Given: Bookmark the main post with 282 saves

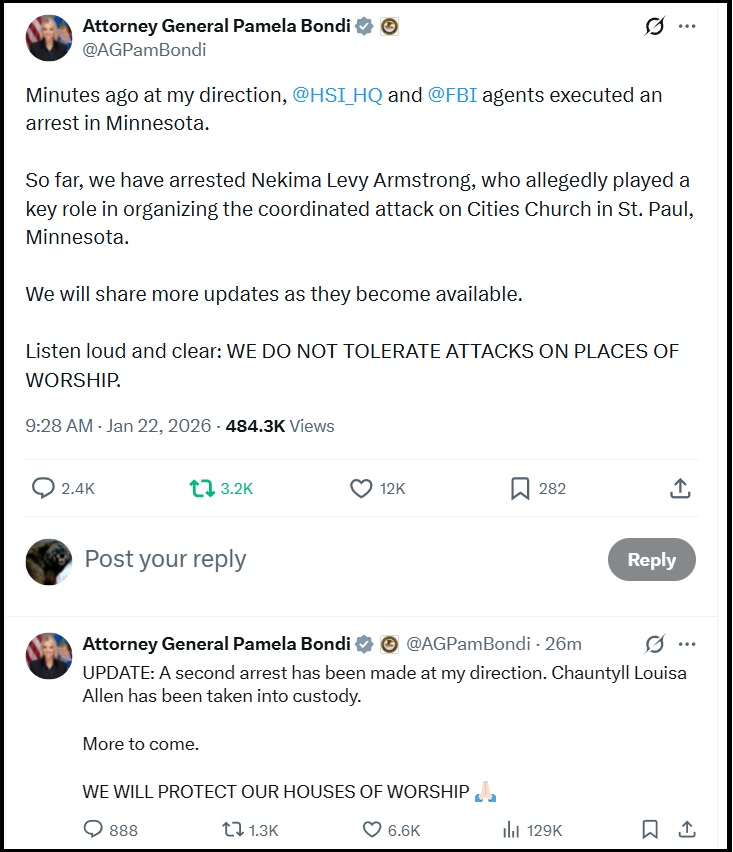Looking at the screenshot, I should [x=520, y=488].
